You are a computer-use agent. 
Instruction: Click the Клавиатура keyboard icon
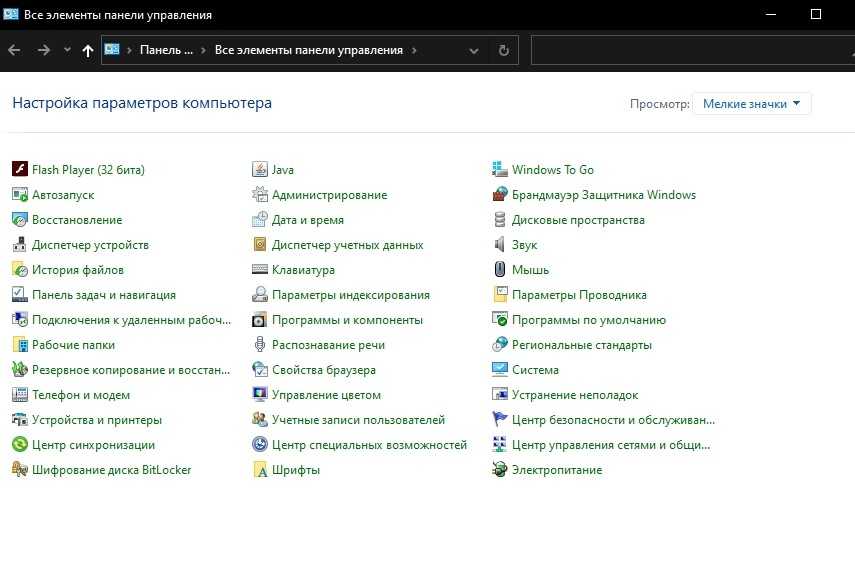pos(259,270)
